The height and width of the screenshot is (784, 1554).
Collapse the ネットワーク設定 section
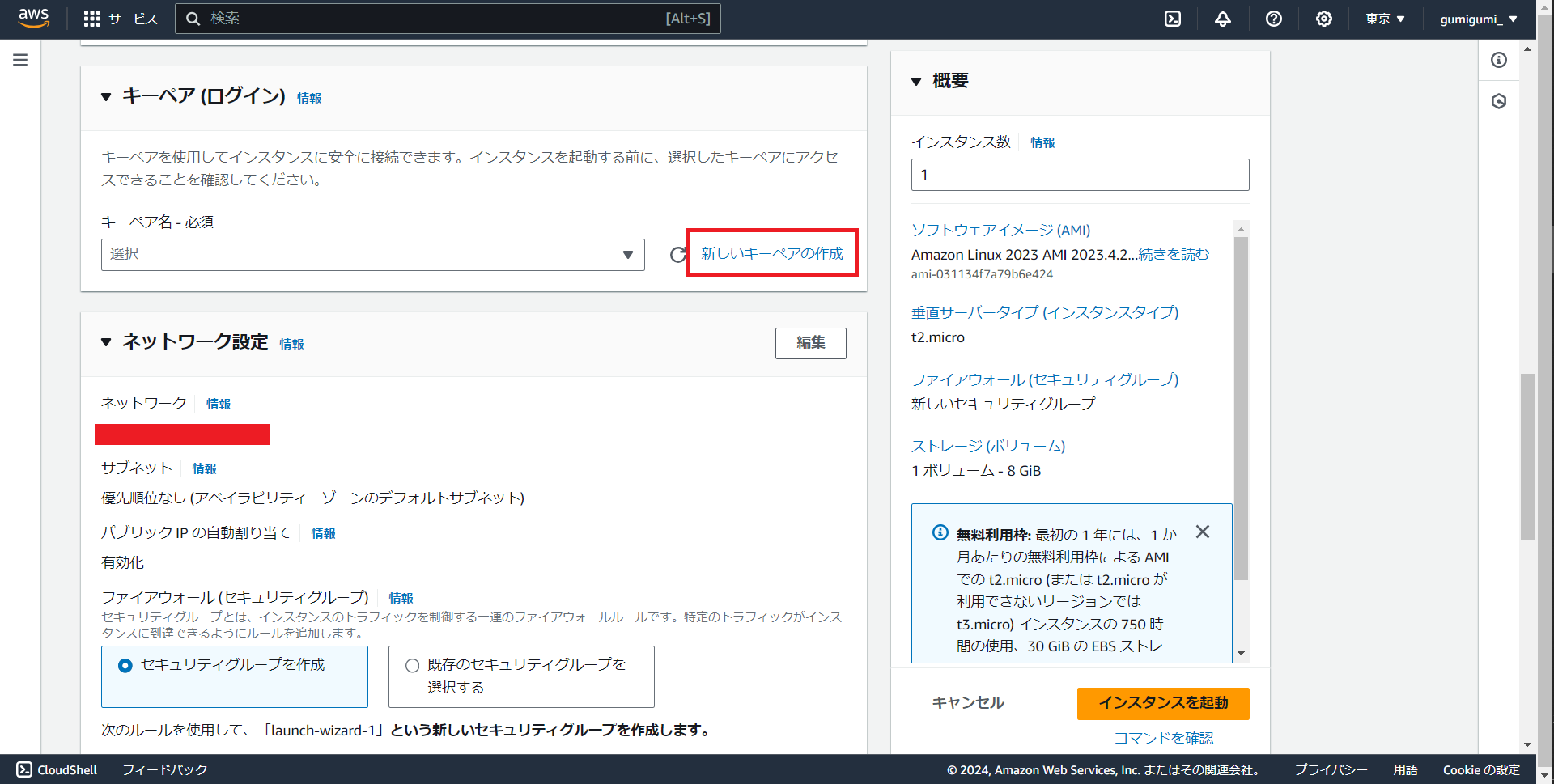tap(106, 341)
